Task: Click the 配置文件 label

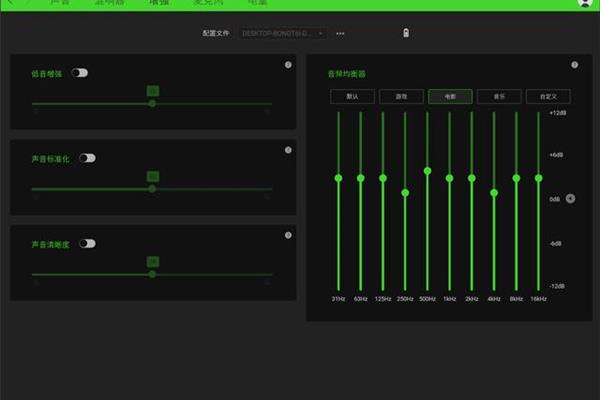Action: (x=216, y=33)
